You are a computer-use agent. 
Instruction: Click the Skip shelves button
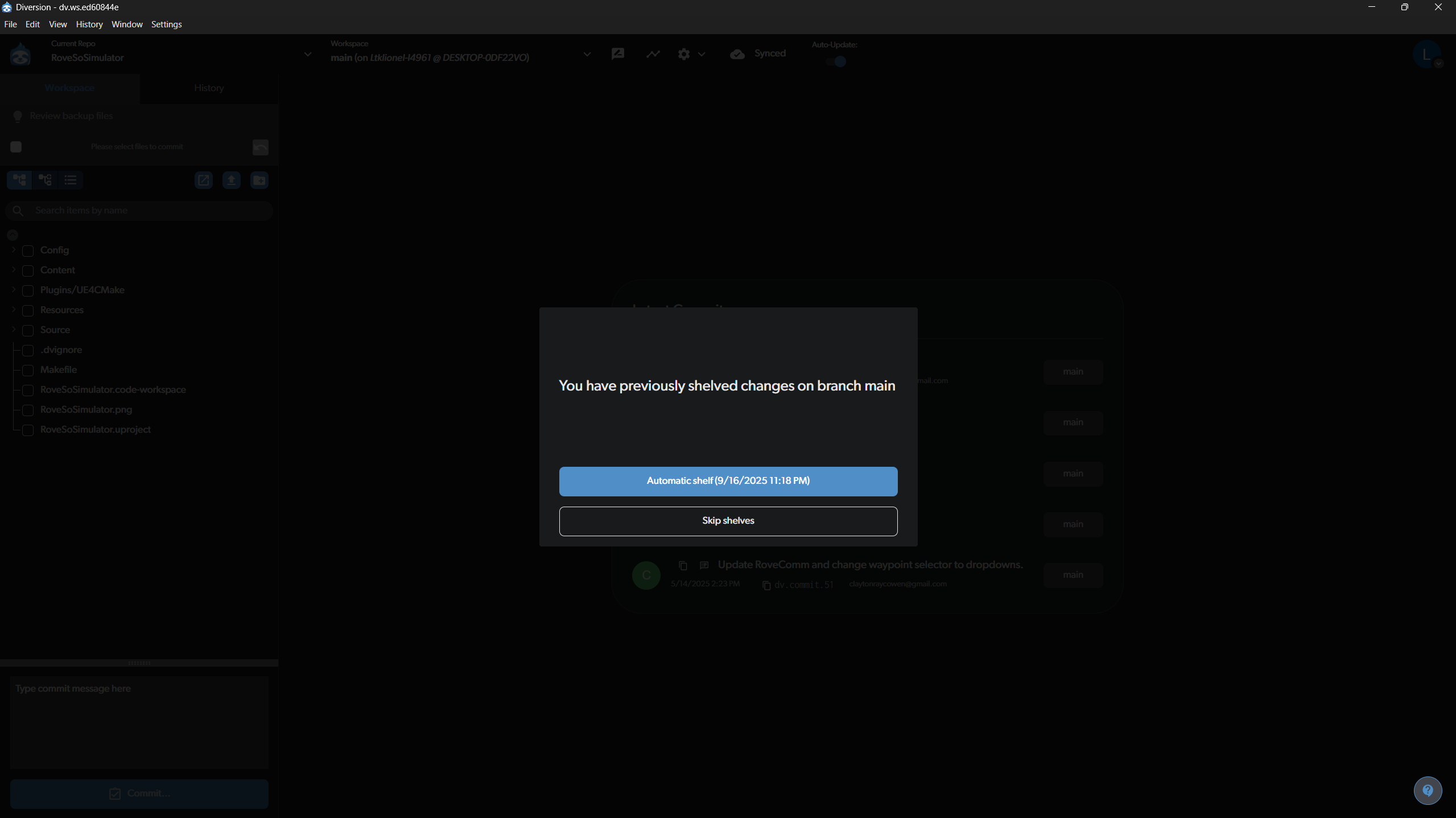click(728, 521)
